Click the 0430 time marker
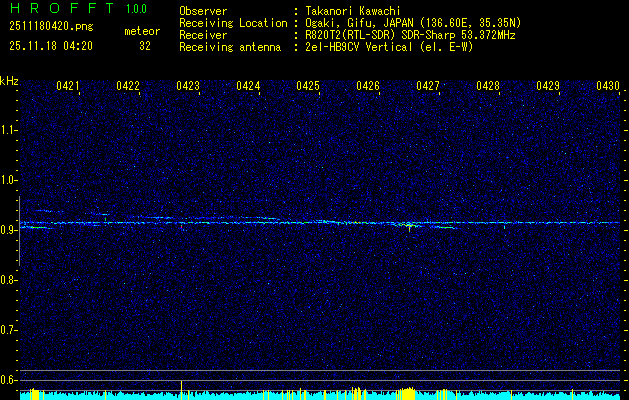 pyautogui.click(x=608, y=87)
